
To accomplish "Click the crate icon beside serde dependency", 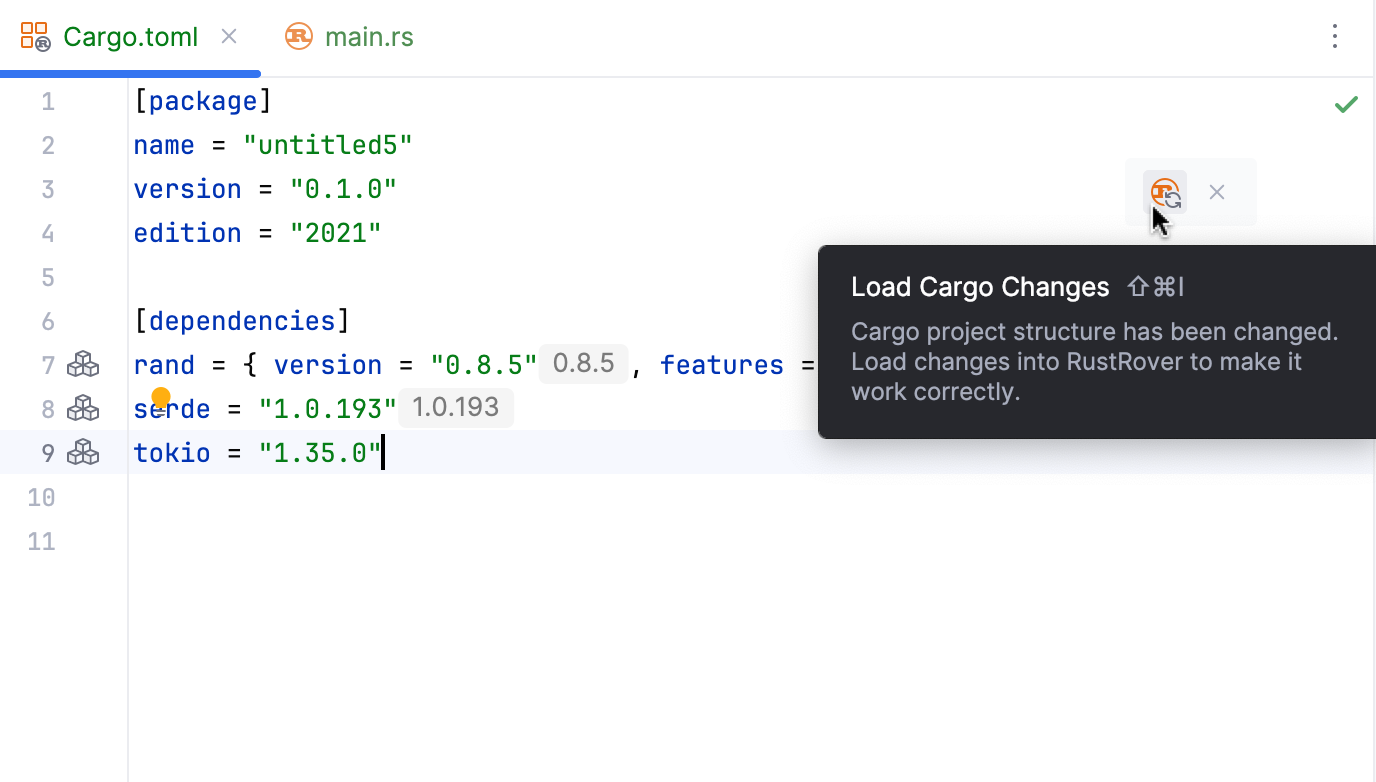I will [x=84, y=408].
